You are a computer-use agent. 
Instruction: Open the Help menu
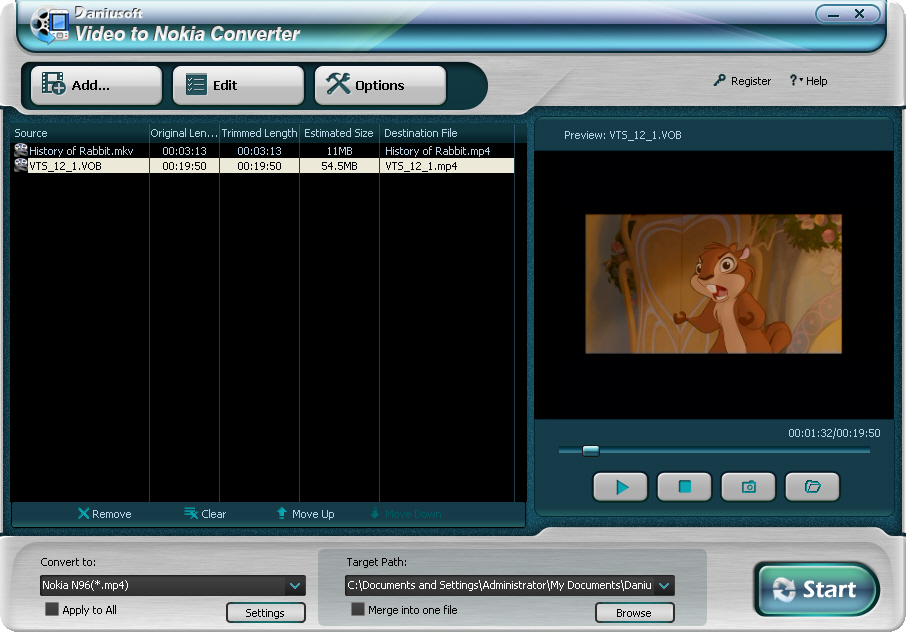pos(808,81)
